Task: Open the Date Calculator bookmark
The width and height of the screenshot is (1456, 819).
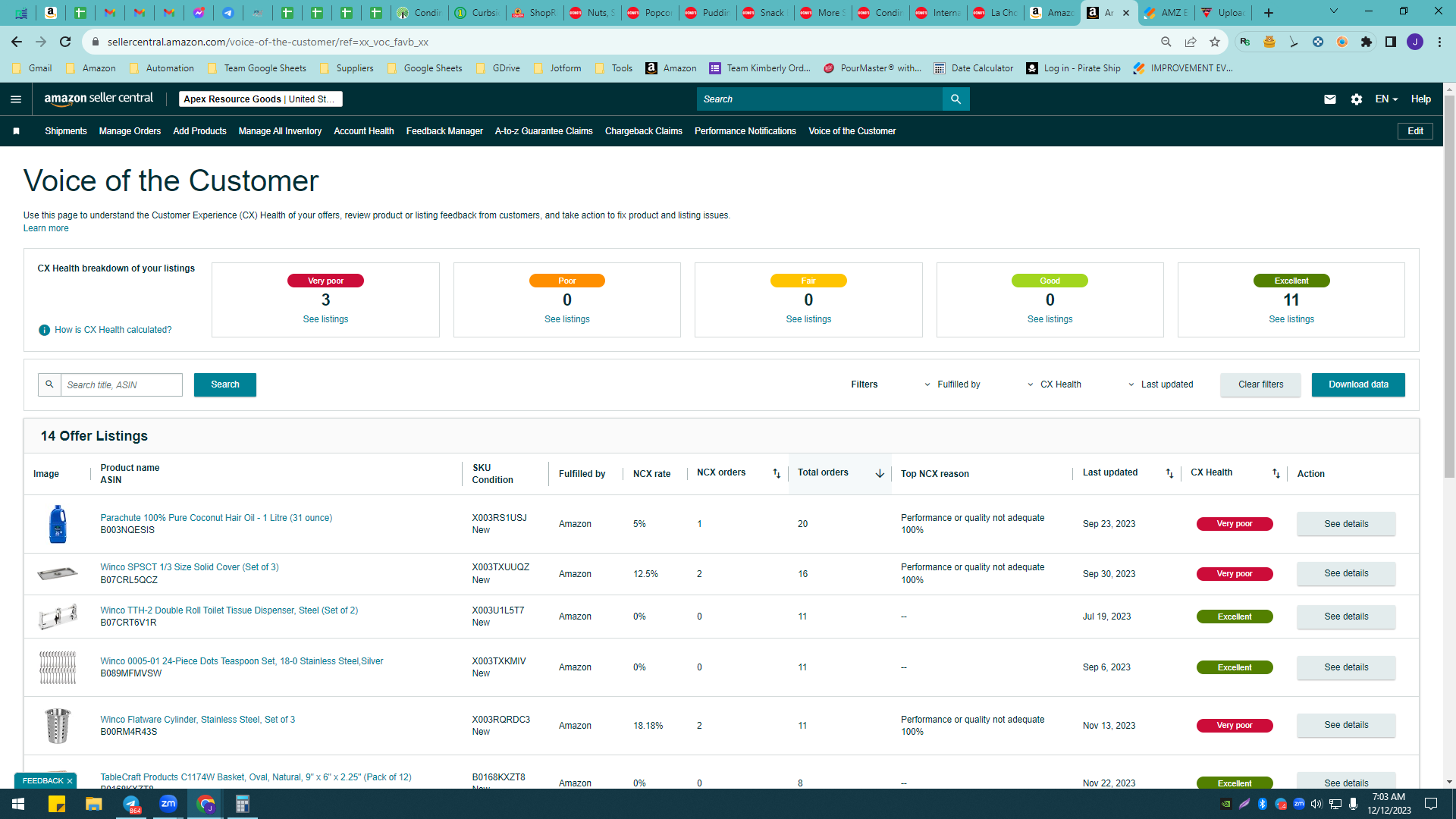Action: [x=973, y=68]
